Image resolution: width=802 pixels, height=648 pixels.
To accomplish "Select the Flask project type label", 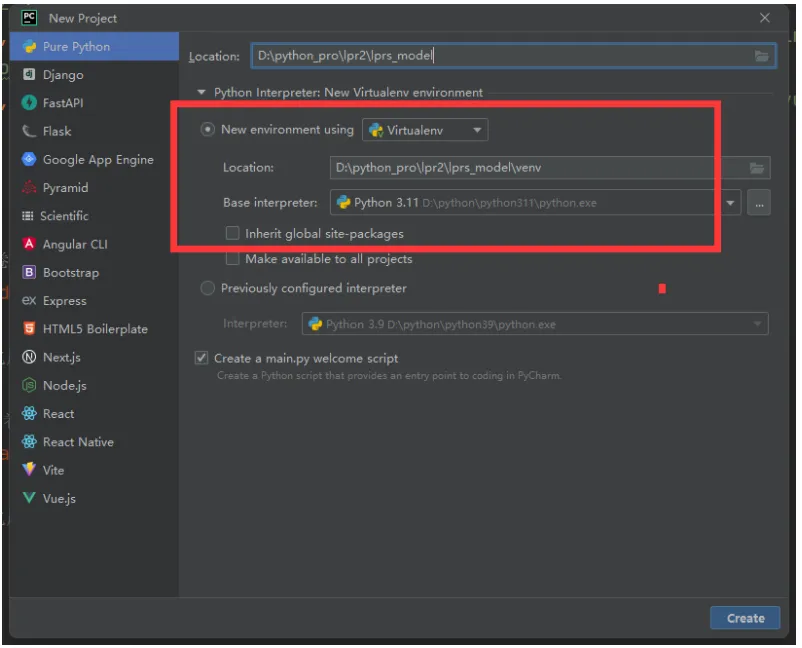I will point(57,131).
